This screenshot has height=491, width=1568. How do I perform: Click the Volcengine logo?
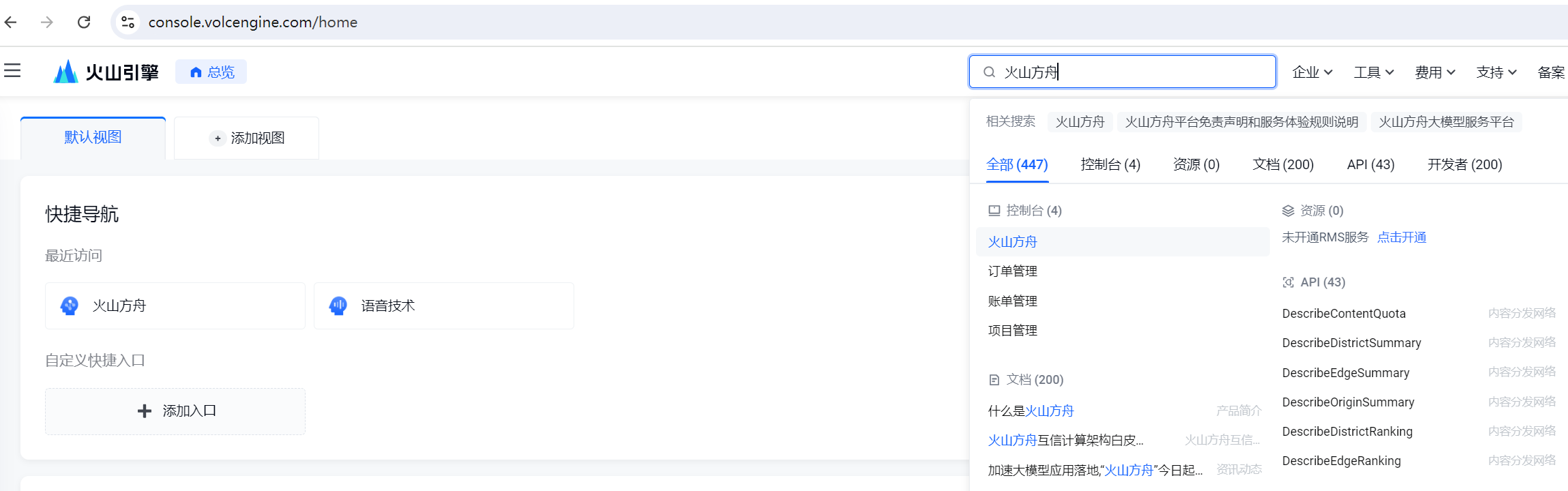click(x=106, y=72)
